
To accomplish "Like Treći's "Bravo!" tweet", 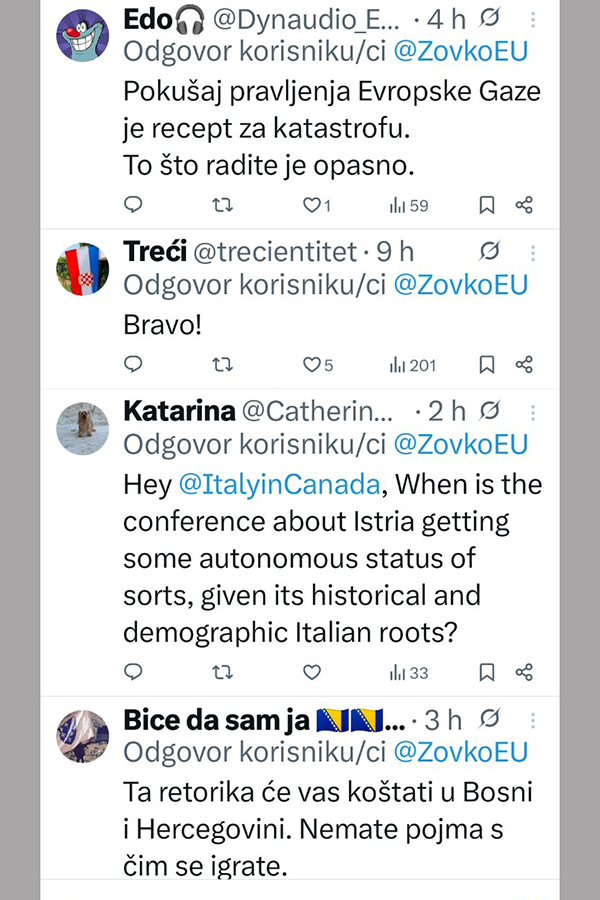I will click(x=312, y=365).
